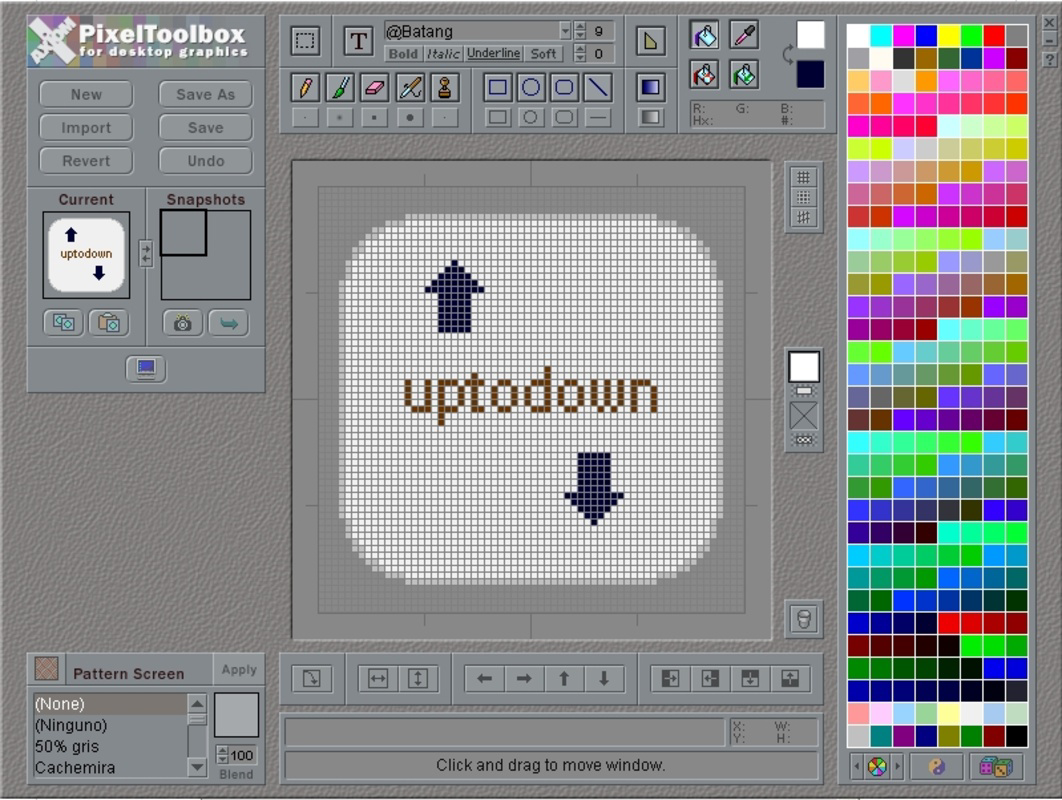Click the color wheel palette icon
1062x800 pixels.
coord(877,767)
